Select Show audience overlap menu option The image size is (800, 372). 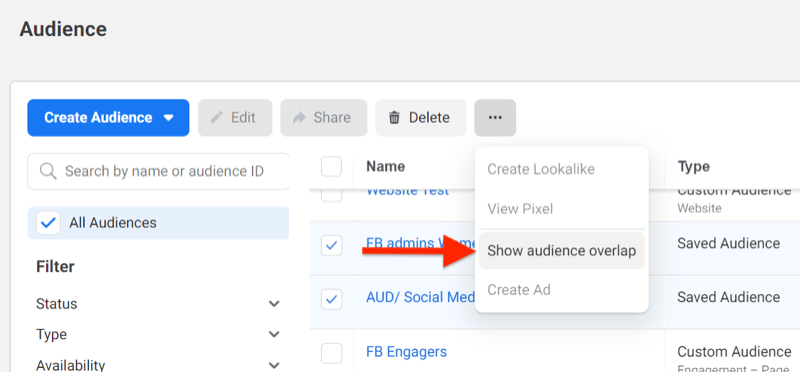[562, 251]
